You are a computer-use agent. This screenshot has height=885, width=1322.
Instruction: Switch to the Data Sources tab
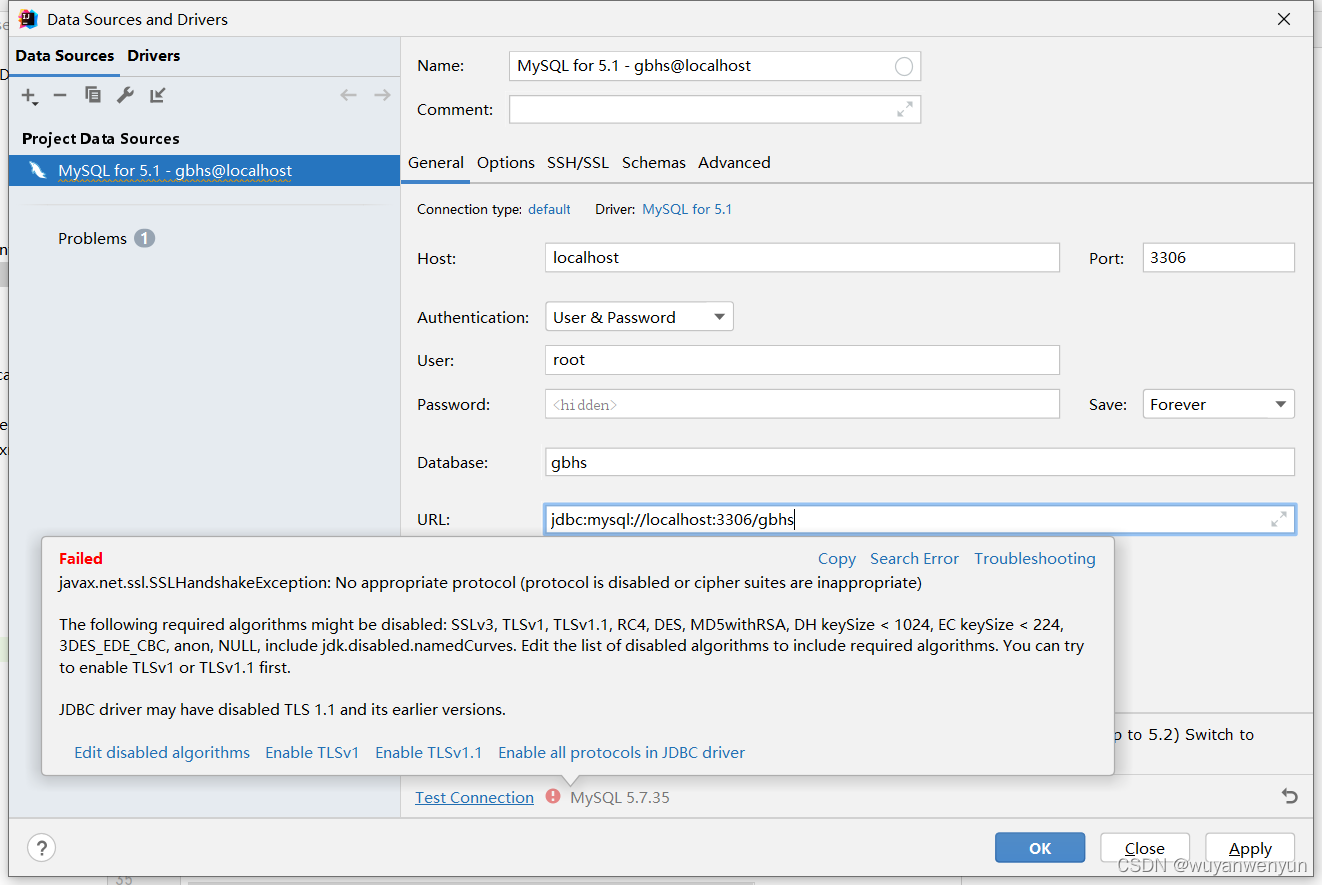(x=65, y=56)
